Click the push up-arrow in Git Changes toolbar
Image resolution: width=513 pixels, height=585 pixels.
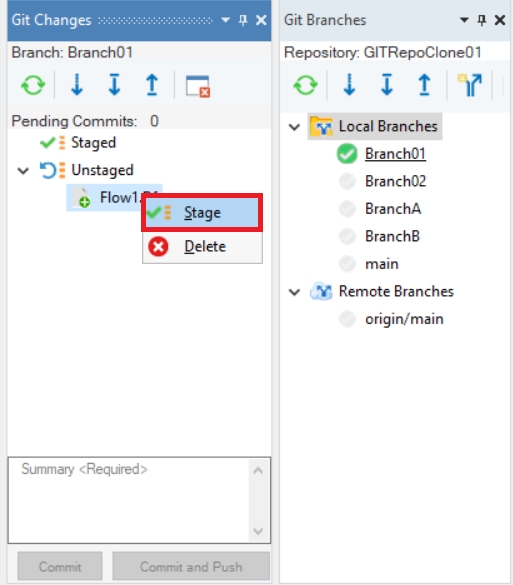(x=152, y=85)
